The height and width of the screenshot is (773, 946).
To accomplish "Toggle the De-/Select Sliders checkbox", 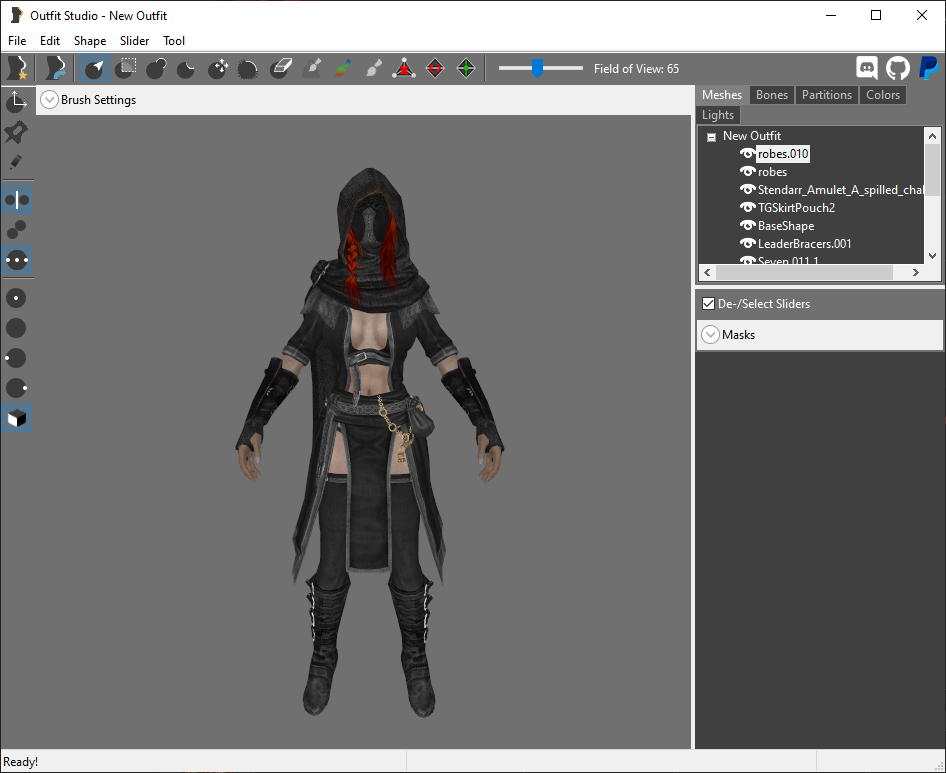I will (x=708, y=304).
